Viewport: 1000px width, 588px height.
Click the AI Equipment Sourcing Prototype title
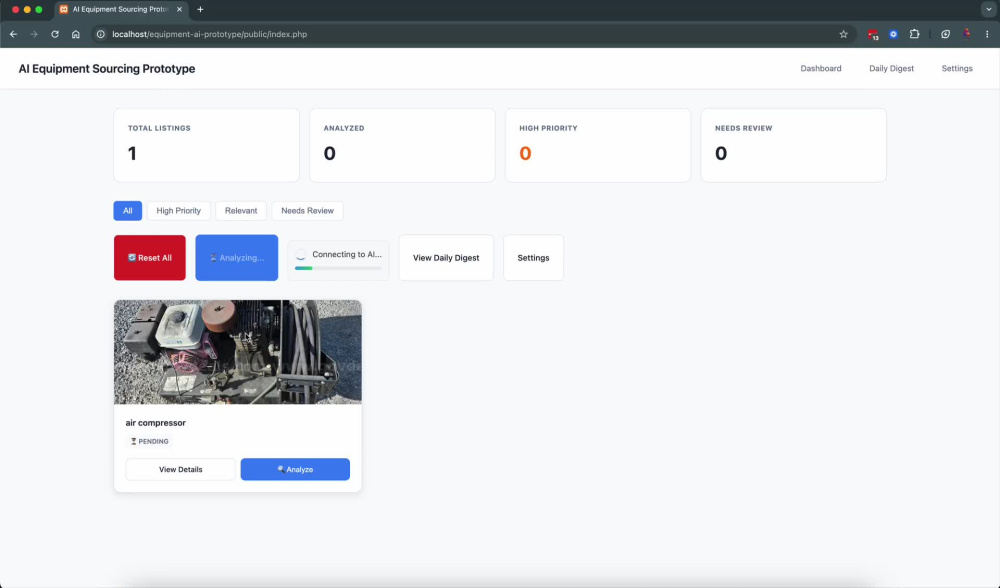point(107,69)
